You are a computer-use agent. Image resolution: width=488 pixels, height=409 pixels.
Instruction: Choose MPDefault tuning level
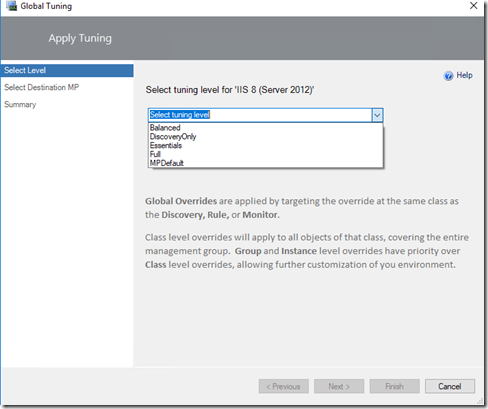click(x=266, y=163)
